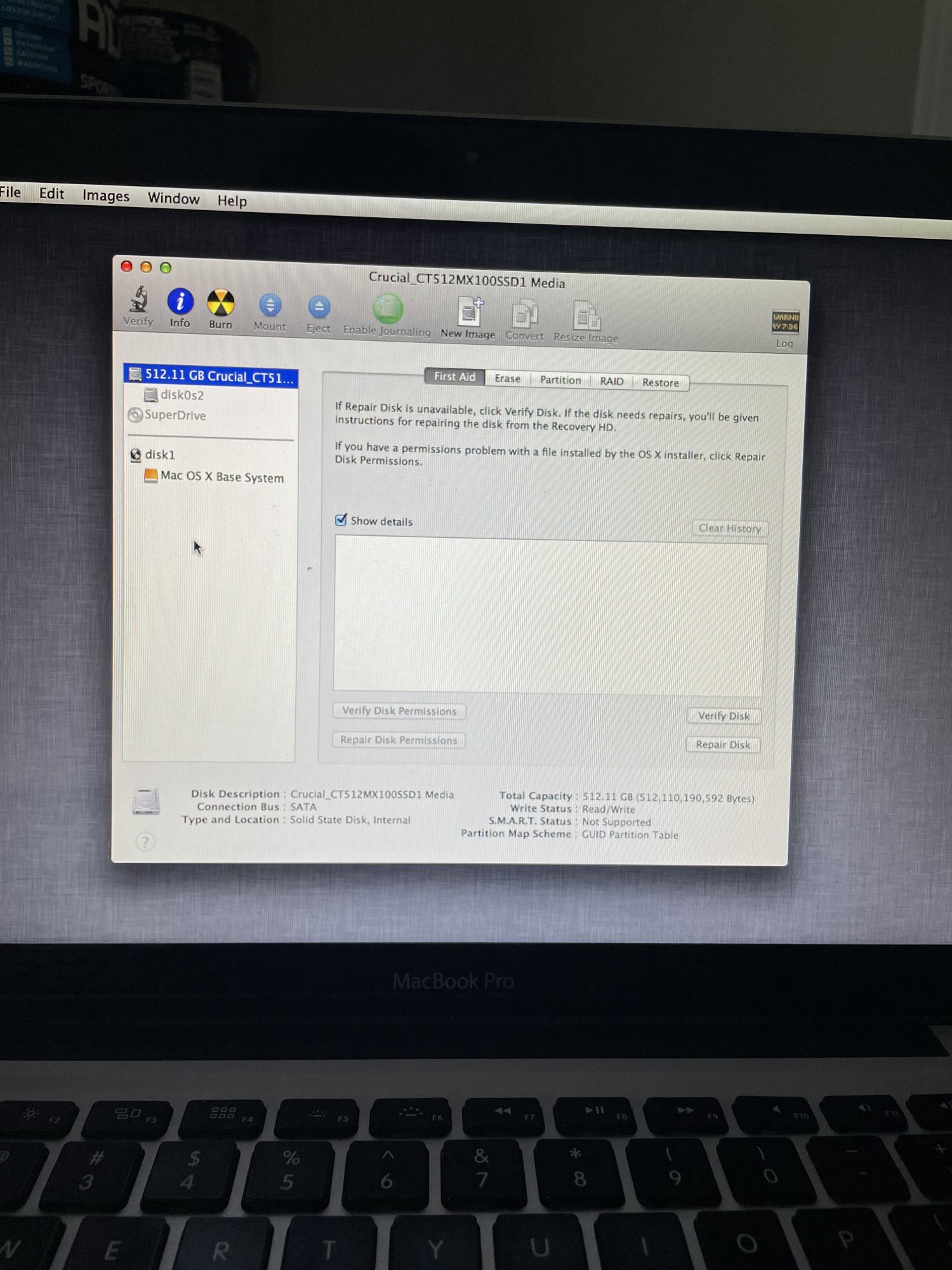The height and width of the screenshot is (1270, 952).
Task: Click the 'GUID Partition Table' value text
Action: pos(630,834)
